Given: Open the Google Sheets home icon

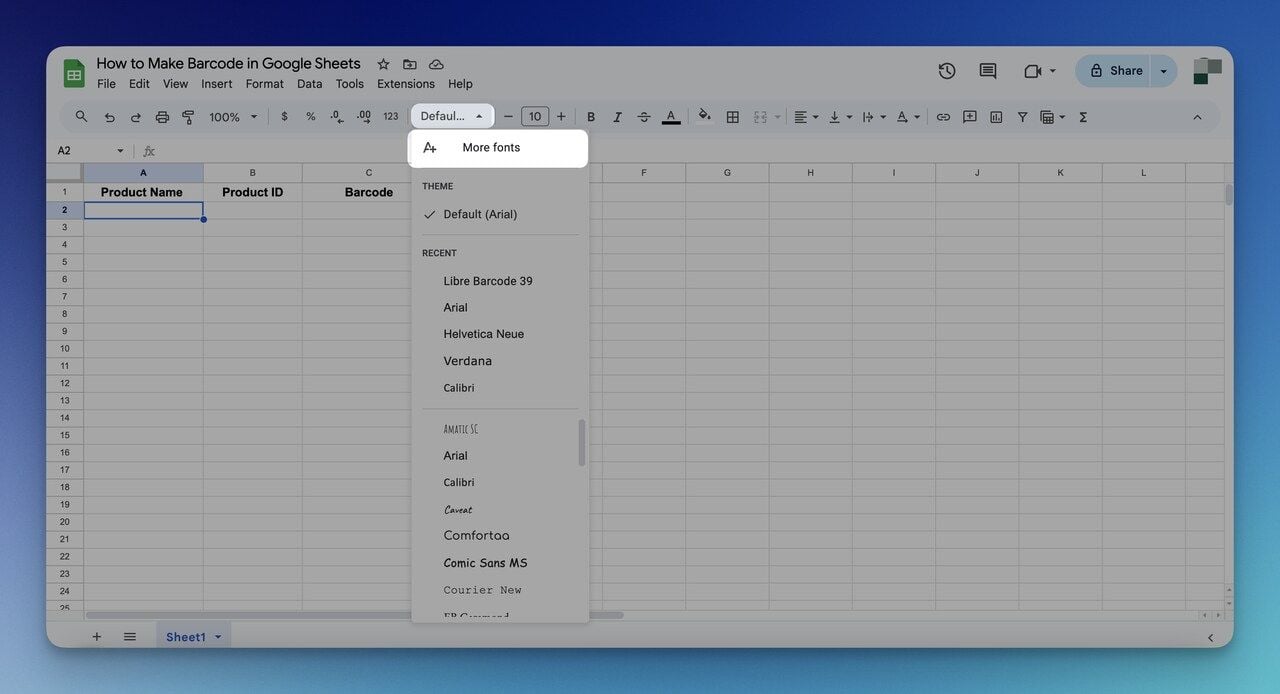Looking at the screenshot, I should tap(74, 73).
